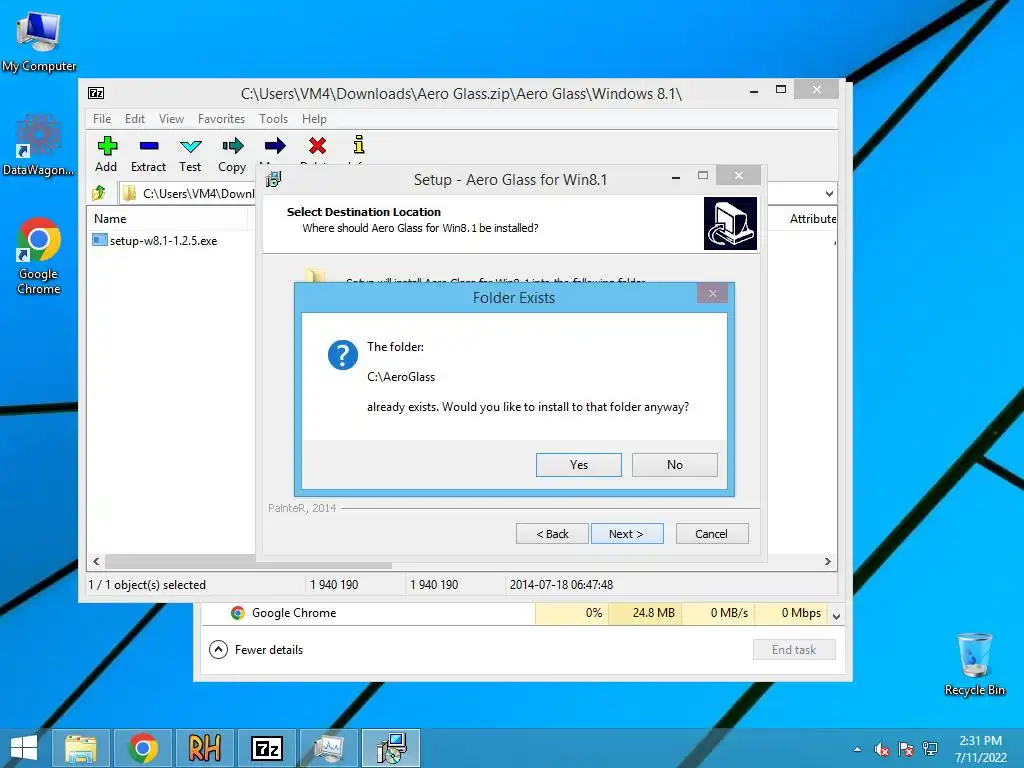Open the Tools menu in 7-Zip
Screen dimensions: 1024x768
pos(273,119)
